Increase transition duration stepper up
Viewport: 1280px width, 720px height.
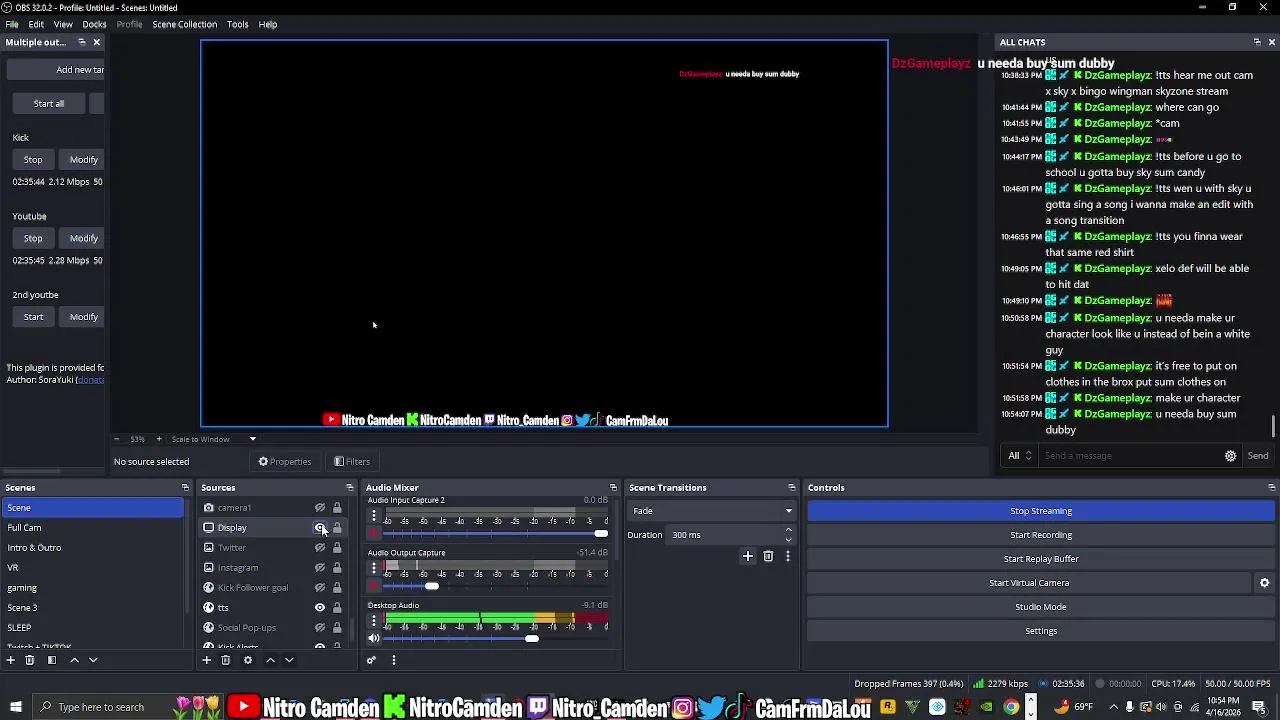click(788, 531)
